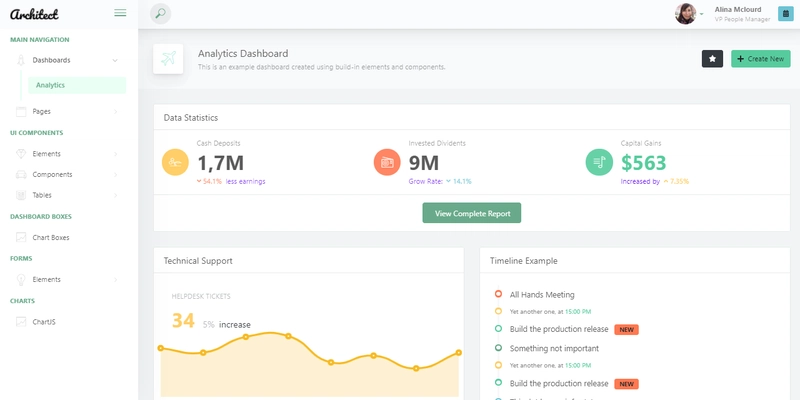The height and width of the screenshot is (400, 800).
Task: Open the search magnifier icon
Action: (160, 14)
